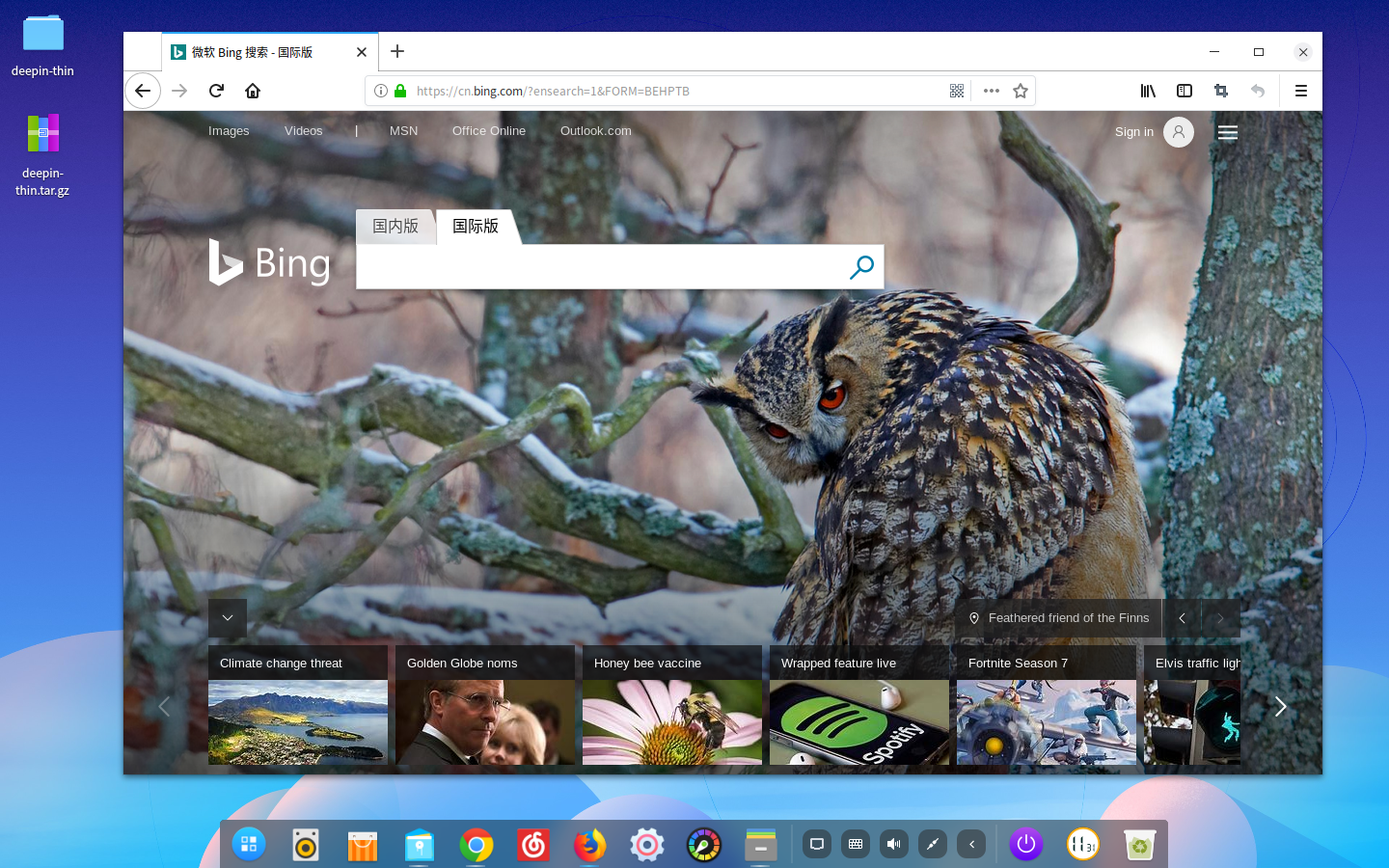The height and width of the screenshot is (868, 1389).
Task: Open the Honey bee vaccine card
Action: 672,705
